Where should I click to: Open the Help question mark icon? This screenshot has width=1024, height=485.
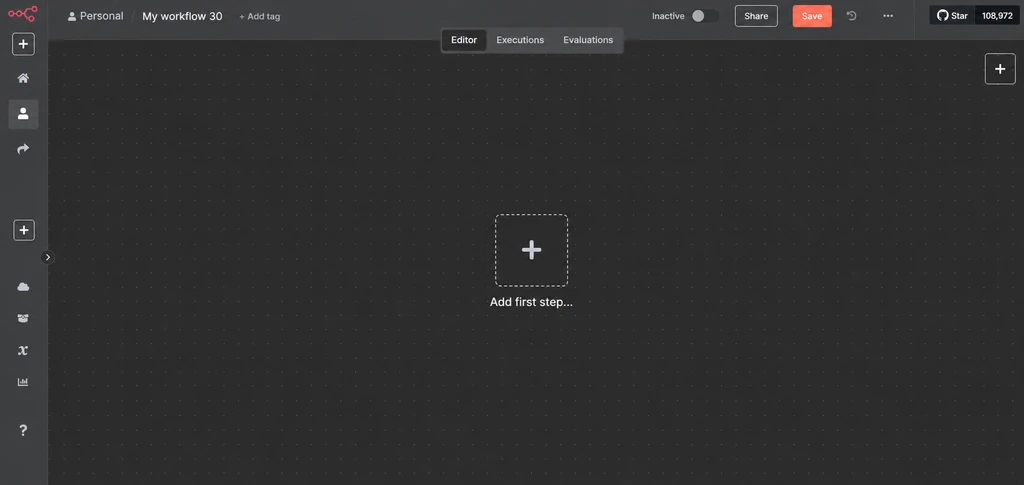pyautogui.click(x=23, y=430)
